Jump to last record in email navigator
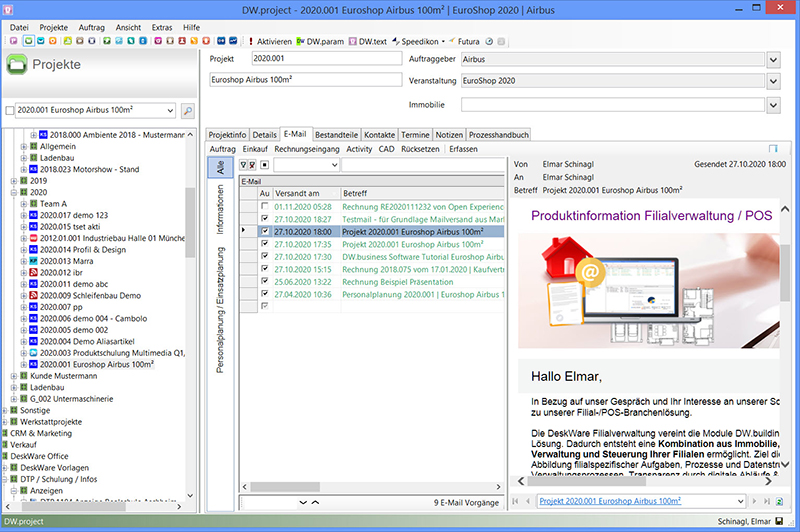The height and width of the screenshot is (532, 800). (x=766, y=501)
